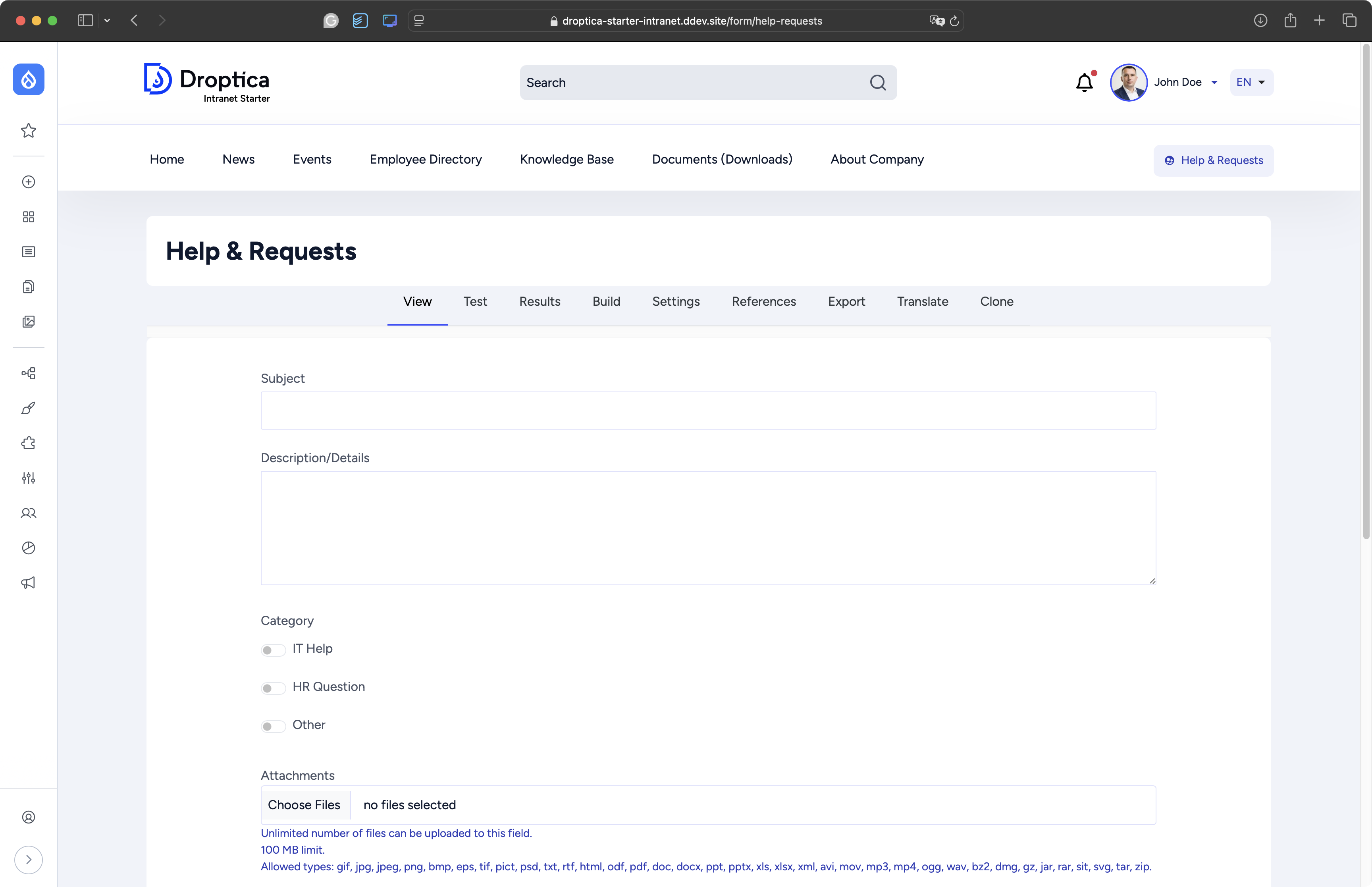
Task: Select the IT Help category option
Action: (x=274, y=650)
